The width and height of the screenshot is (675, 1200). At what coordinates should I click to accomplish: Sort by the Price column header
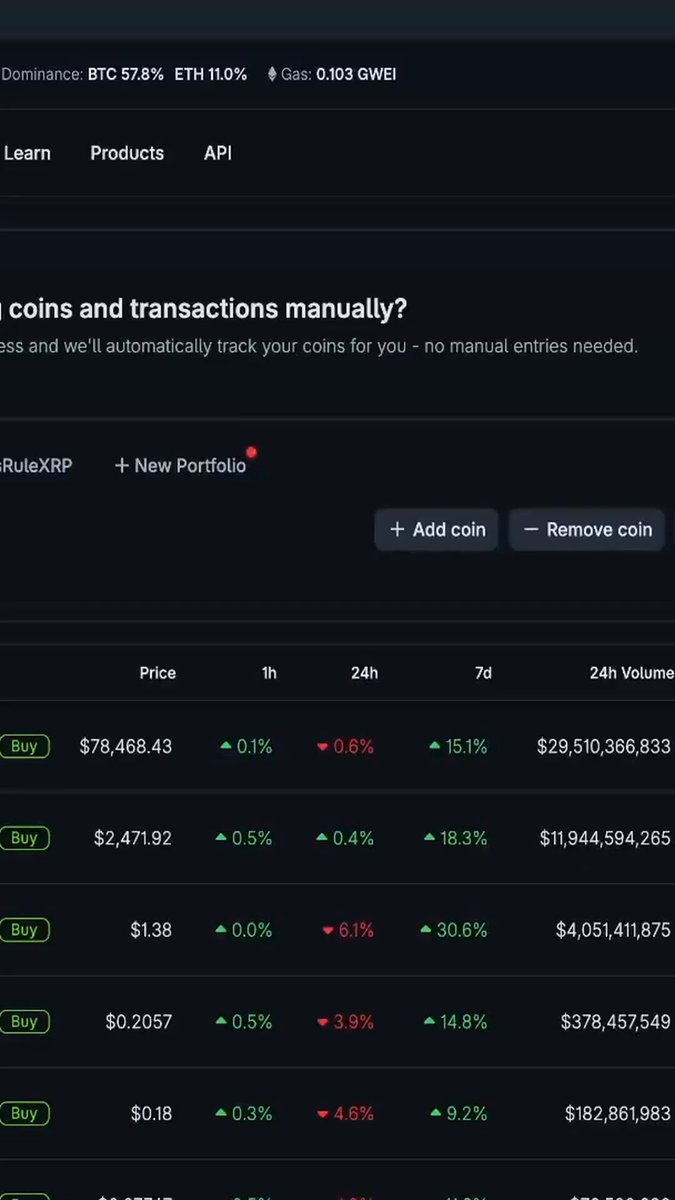pyautogui.click(x=158, y=673)
